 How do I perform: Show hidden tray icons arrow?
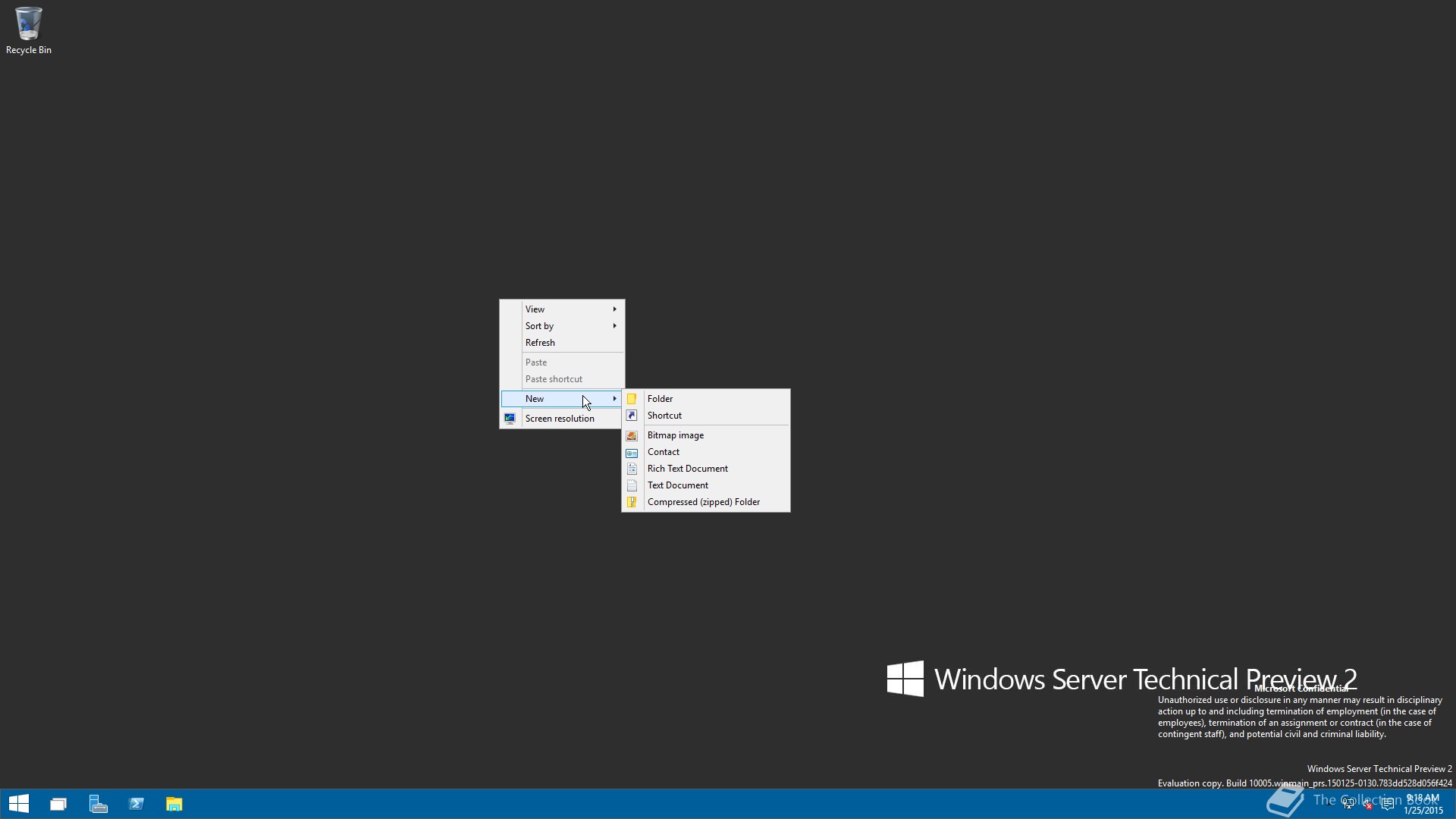tap(1329, 804)
